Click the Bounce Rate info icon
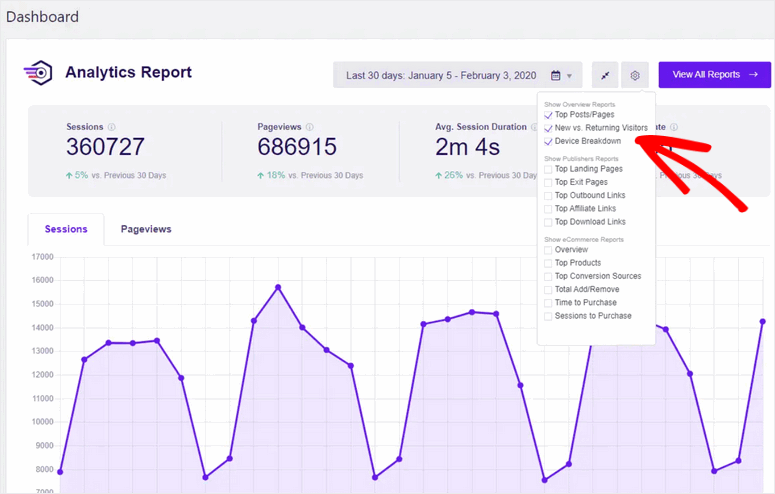 [x=674, y=127]
